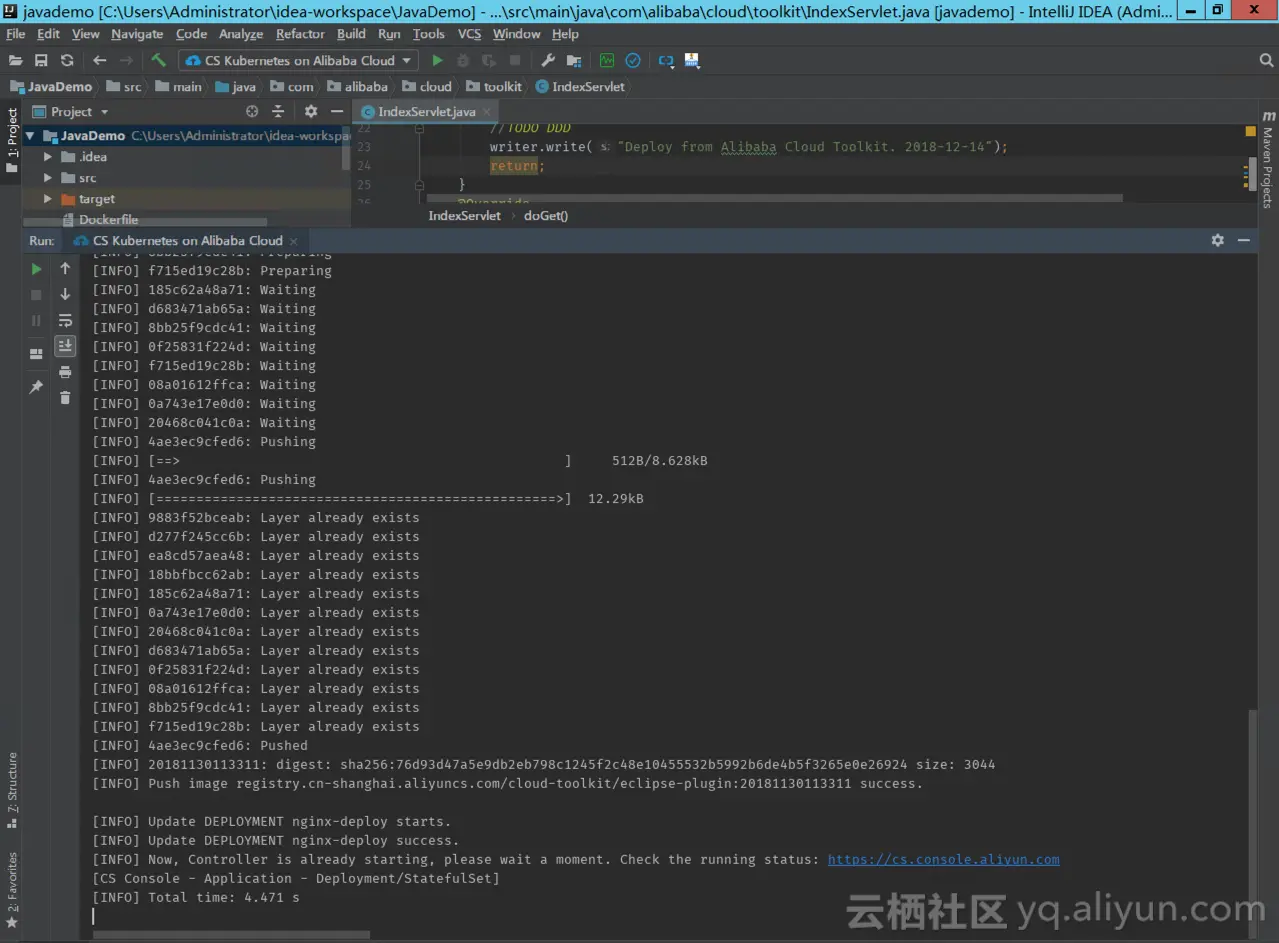Open Project Structure icon

(574, 61)
